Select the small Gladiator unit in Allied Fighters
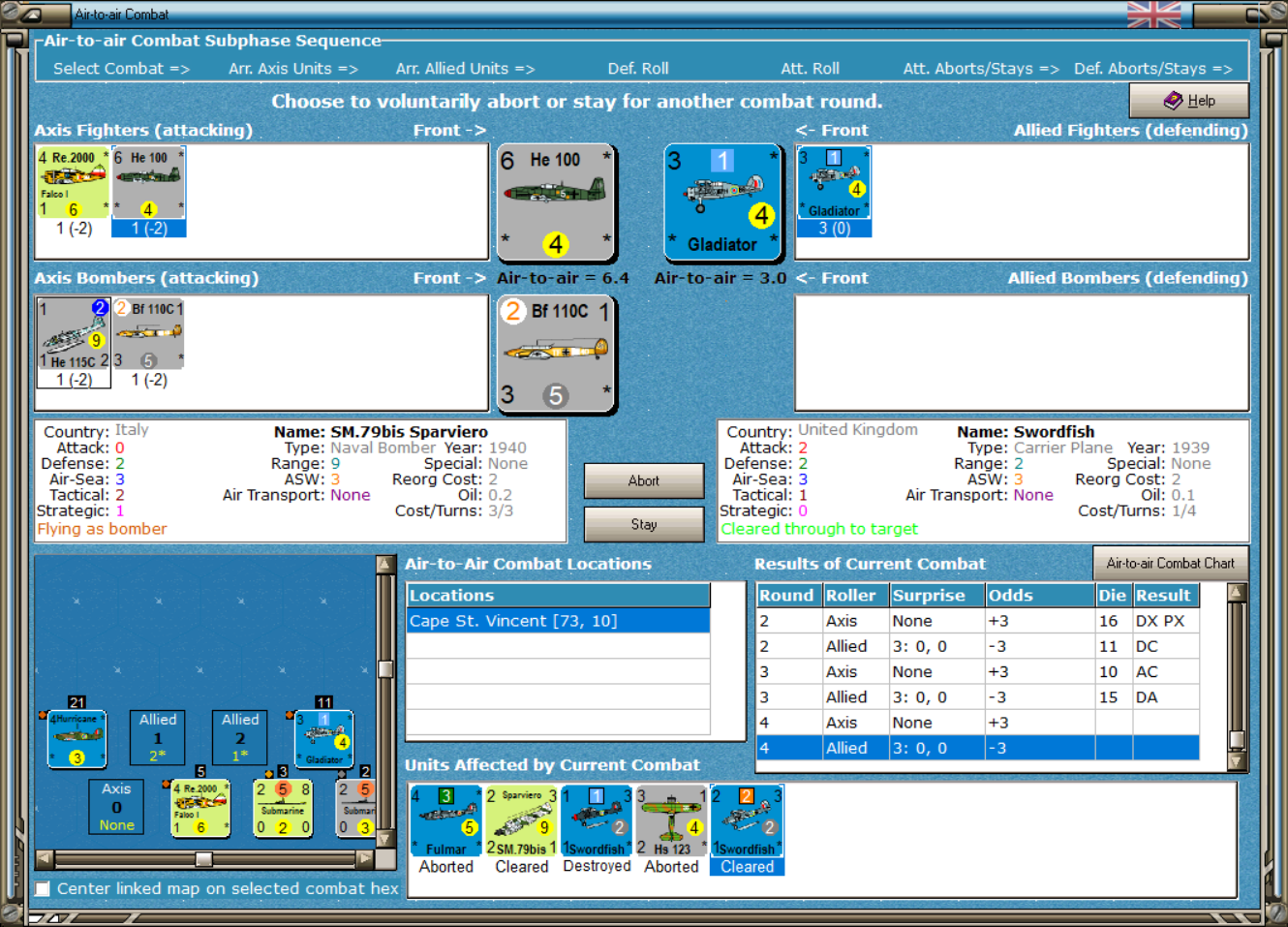Screen dimensions: 1288x927 [x=834, y=183]
